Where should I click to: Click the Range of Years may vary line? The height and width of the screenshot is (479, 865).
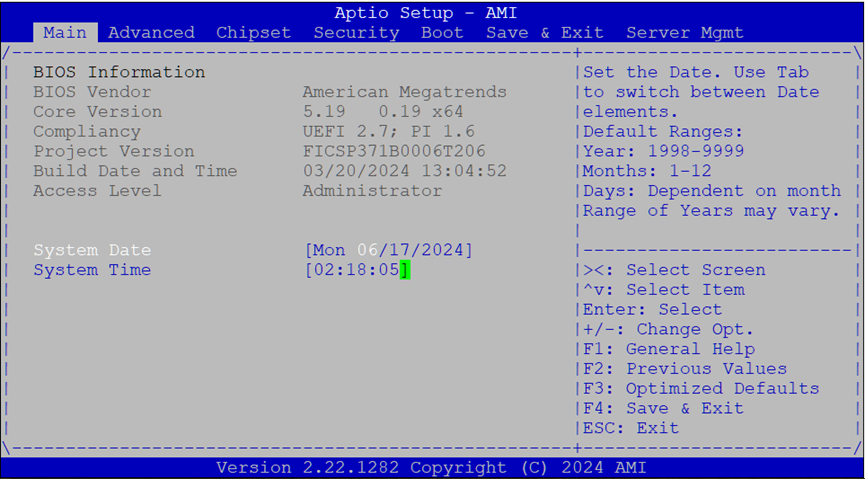pos(712,211)
